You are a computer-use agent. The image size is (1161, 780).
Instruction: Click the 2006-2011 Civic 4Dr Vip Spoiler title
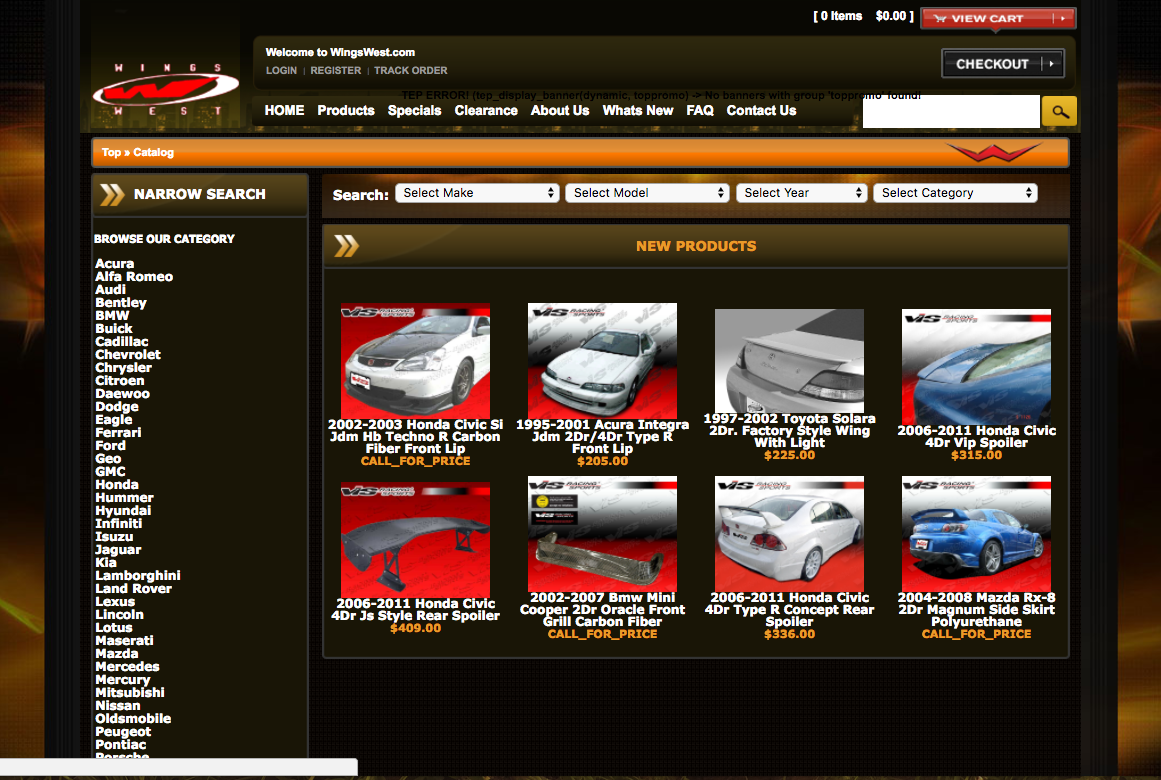977,436
